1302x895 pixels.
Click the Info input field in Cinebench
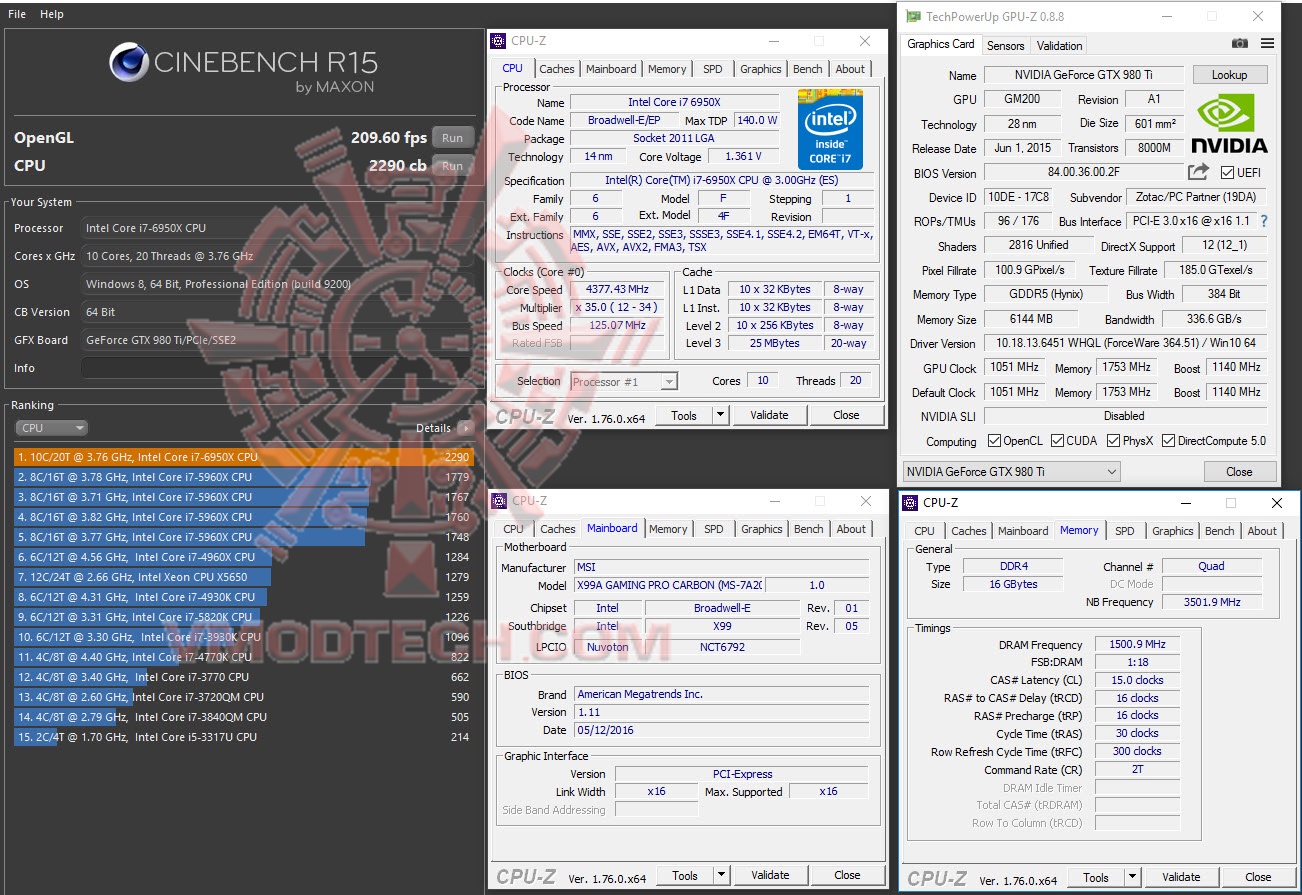[277, 368]
